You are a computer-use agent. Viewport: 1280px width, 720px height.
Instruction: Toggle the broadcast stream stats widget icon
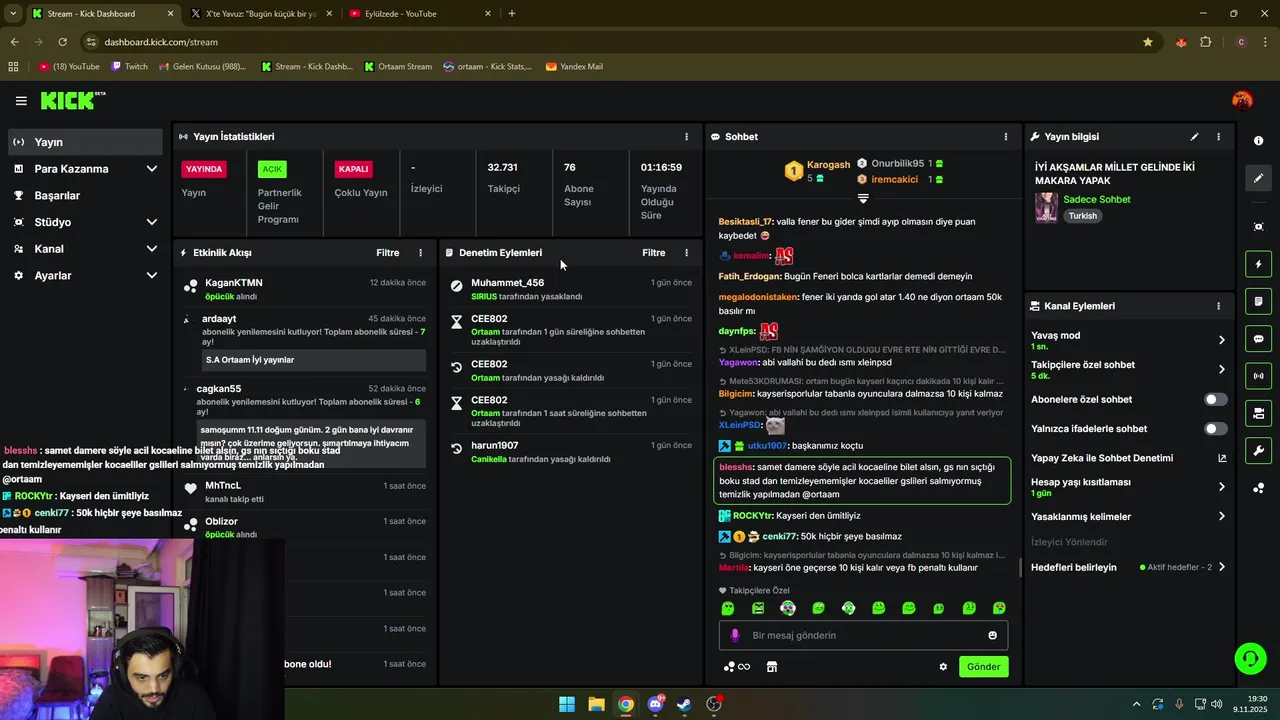tap(1258, 376)
